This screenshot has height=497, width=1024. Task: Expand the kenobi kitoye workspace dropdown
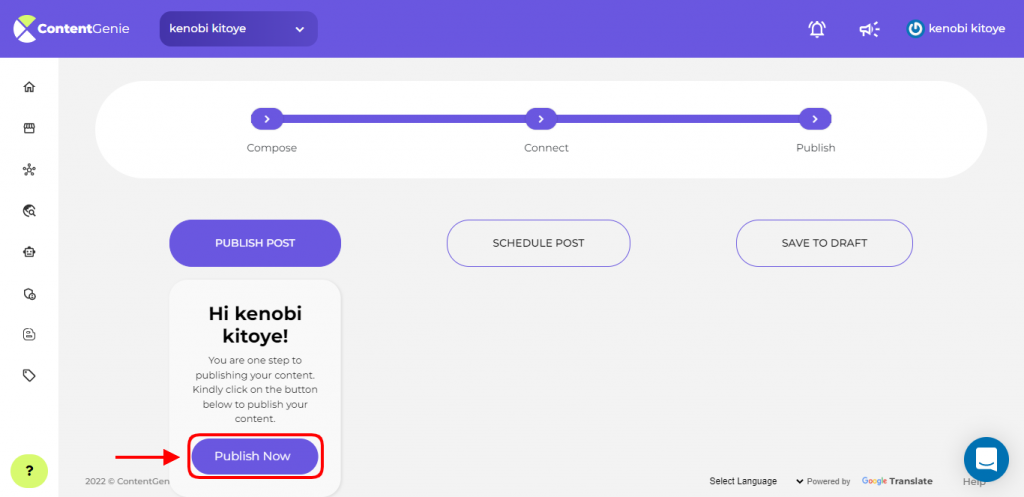click(238, 29)
